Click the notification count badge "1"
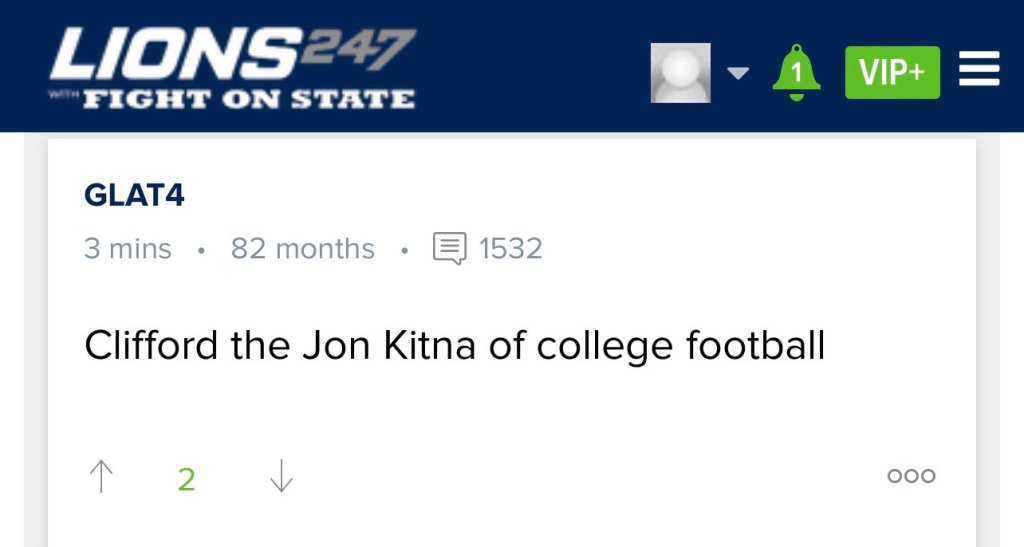Image resolution: width=1024 pixels, height=547 pixels. tap(796, 72)
